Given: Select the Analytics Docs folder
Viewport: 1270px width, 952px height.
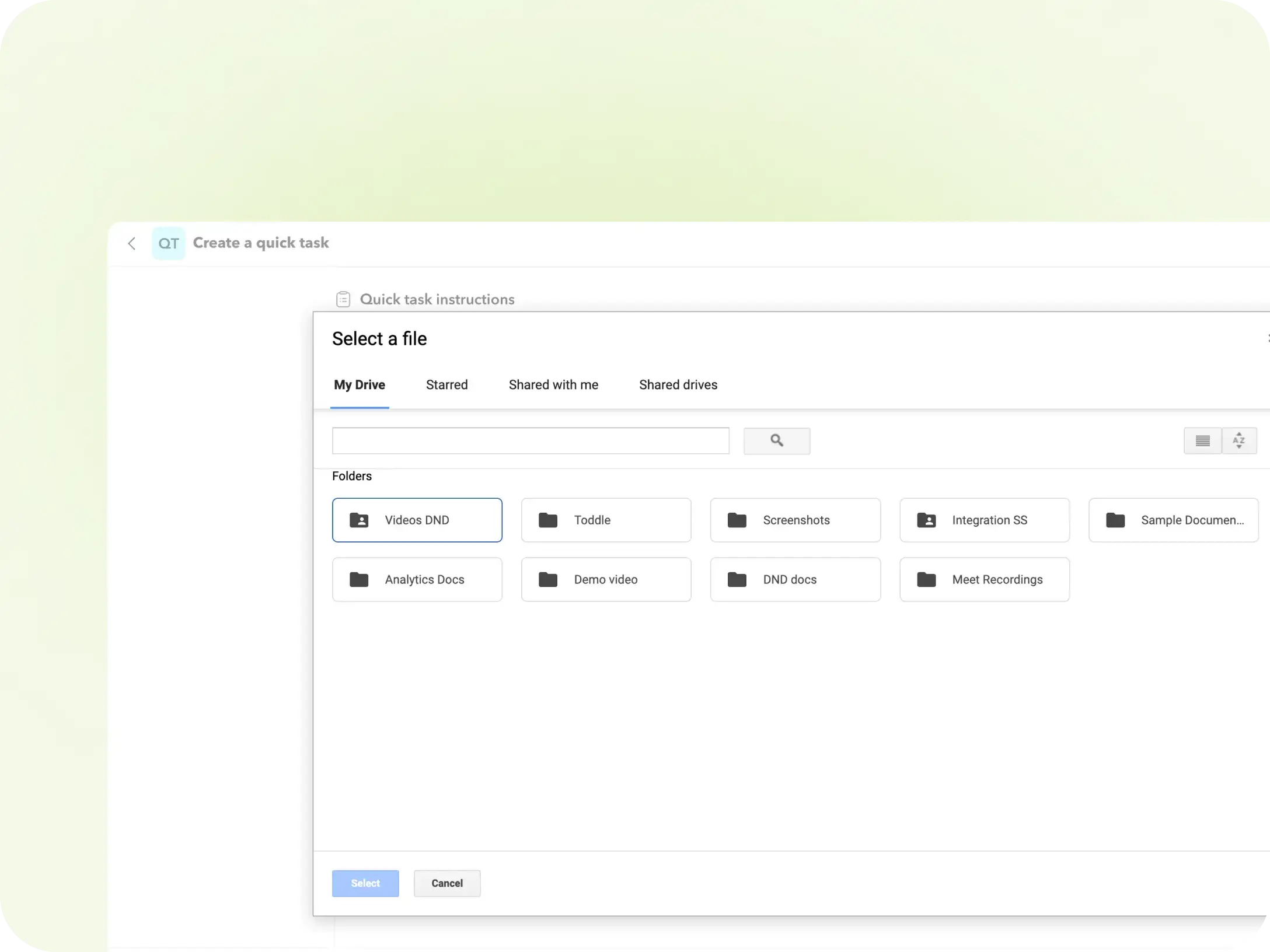Looking at the screenshot, I should pos(417,579).
